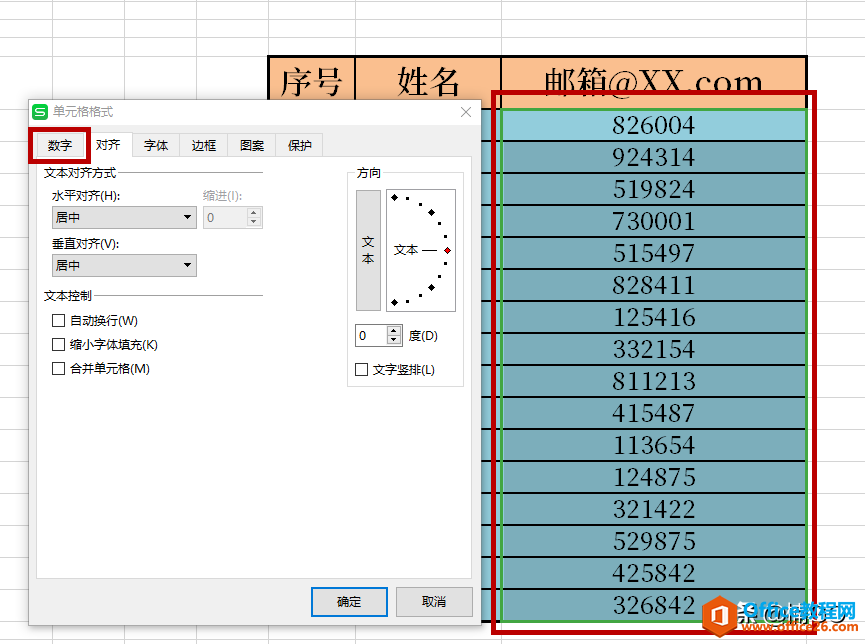Expand the 垂直对齐 dropdown

click(124, 265)
